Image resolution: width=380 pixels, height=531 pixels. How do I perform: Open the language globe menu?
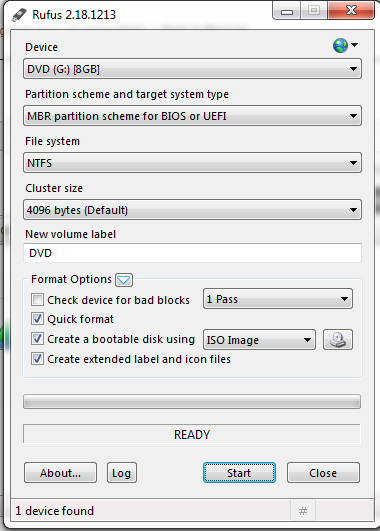click(x=345, y=45)
